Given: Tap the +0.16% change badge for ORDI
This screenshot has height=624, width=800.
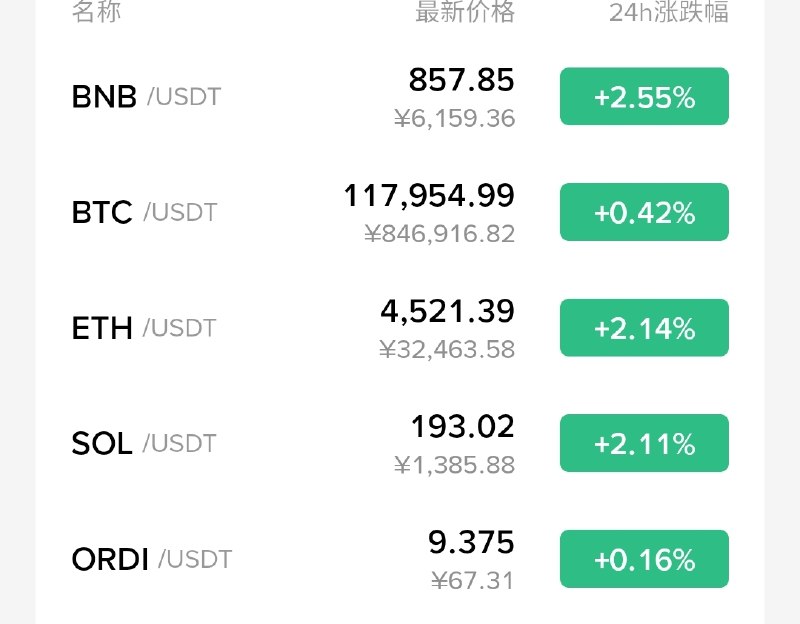Looking at the screenshot, I should tap(644, 559).
